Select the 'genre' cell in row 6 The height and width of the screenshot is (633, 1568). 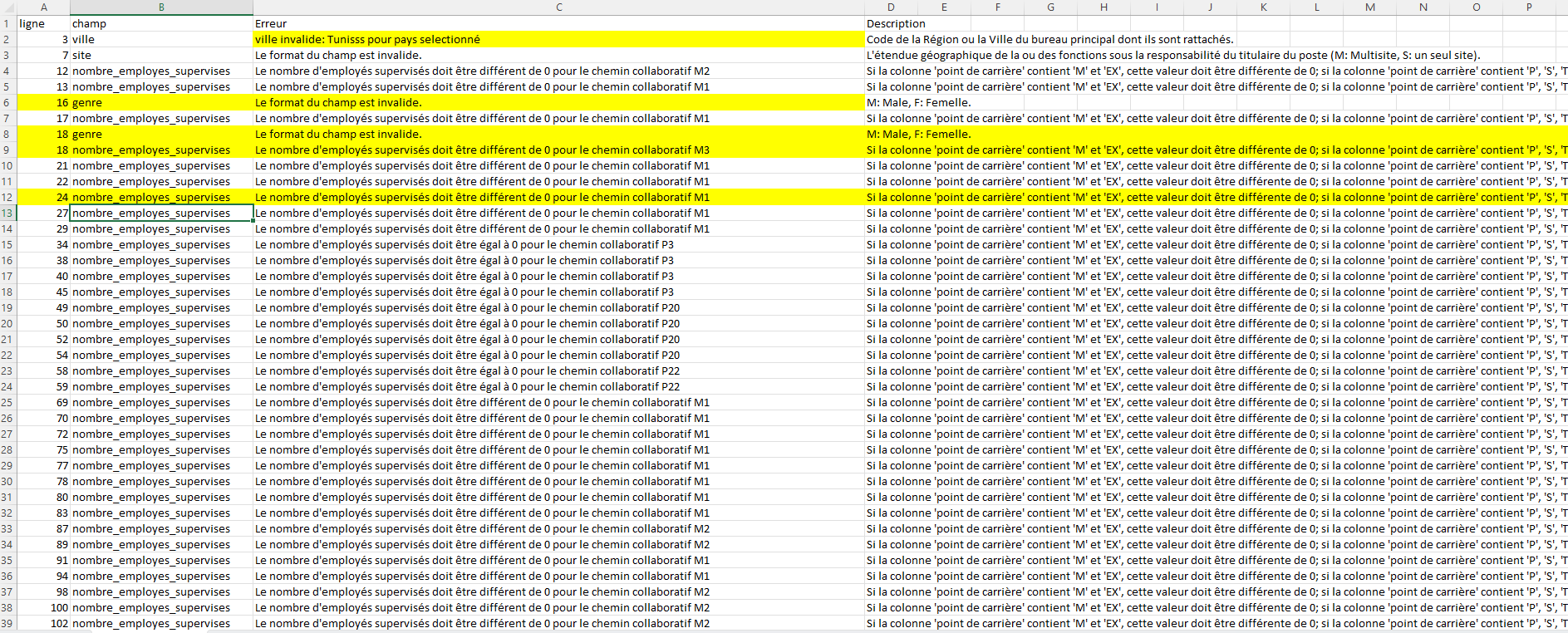coord(161,102)
